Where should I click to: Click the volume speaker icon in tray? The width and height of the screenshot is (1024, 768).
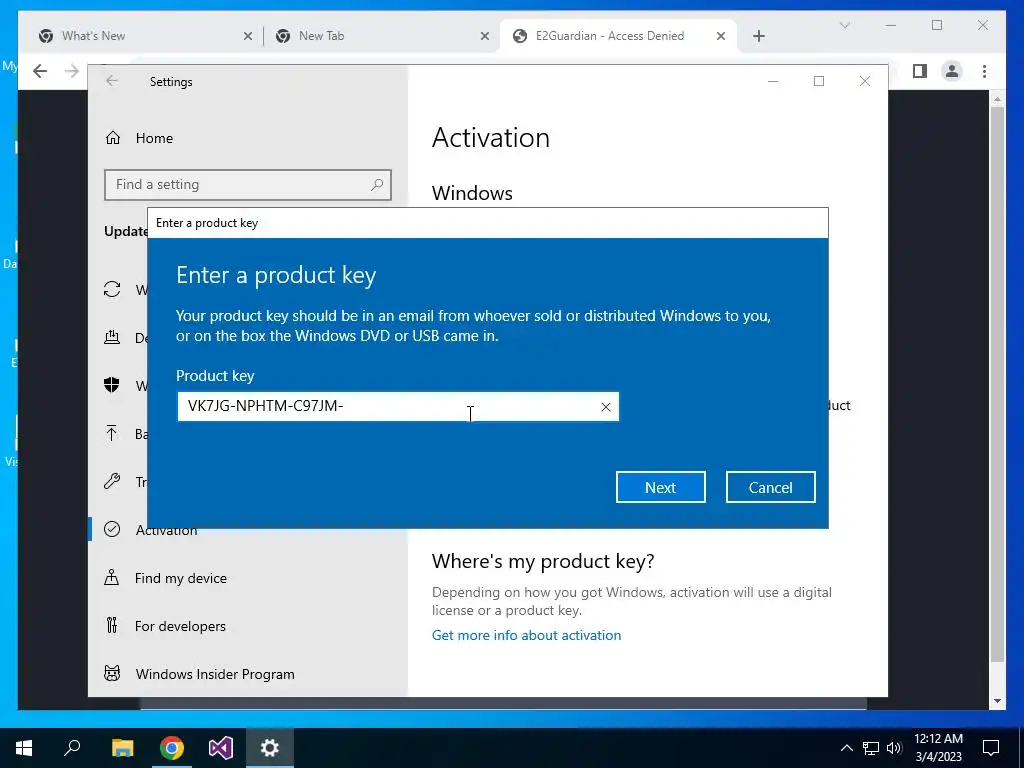pyautogui.click(x=894, y=748)
